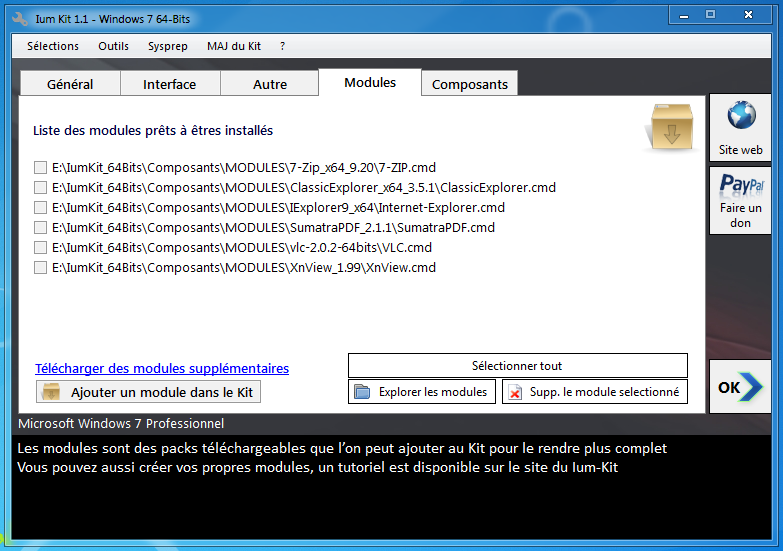The width and height of the screenshot is (783, 551).
Task: Click the Sélectionner tout button
Action: pyautogui.click(x=517, y=366)
